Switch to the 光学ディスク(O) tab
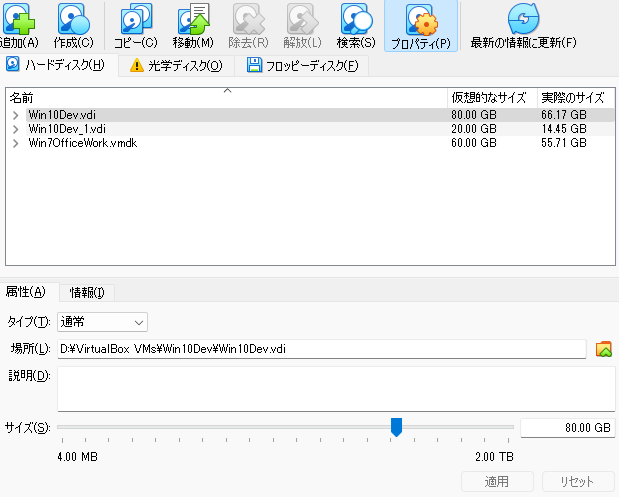Image resolution: width=619 pixels, height=497 pixels. coord(176,66)
